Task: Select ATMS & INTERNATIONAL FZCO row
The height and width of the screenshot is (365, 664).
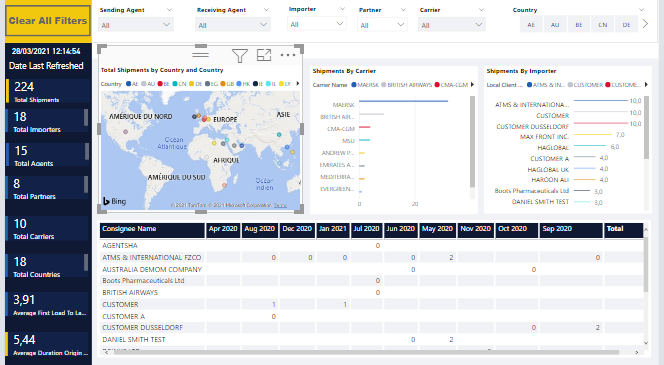Action: [x=372, y=257]
